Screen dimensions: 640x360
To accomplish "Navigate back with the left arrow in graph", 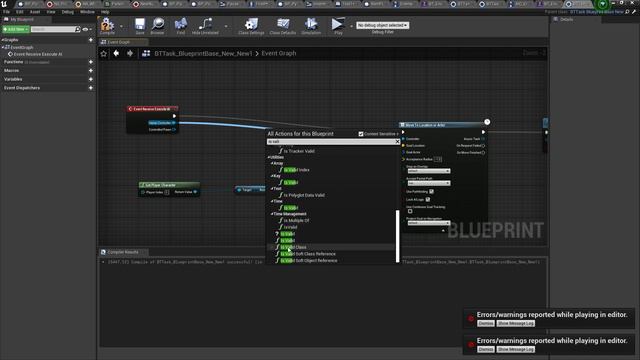I will (116, 53).
